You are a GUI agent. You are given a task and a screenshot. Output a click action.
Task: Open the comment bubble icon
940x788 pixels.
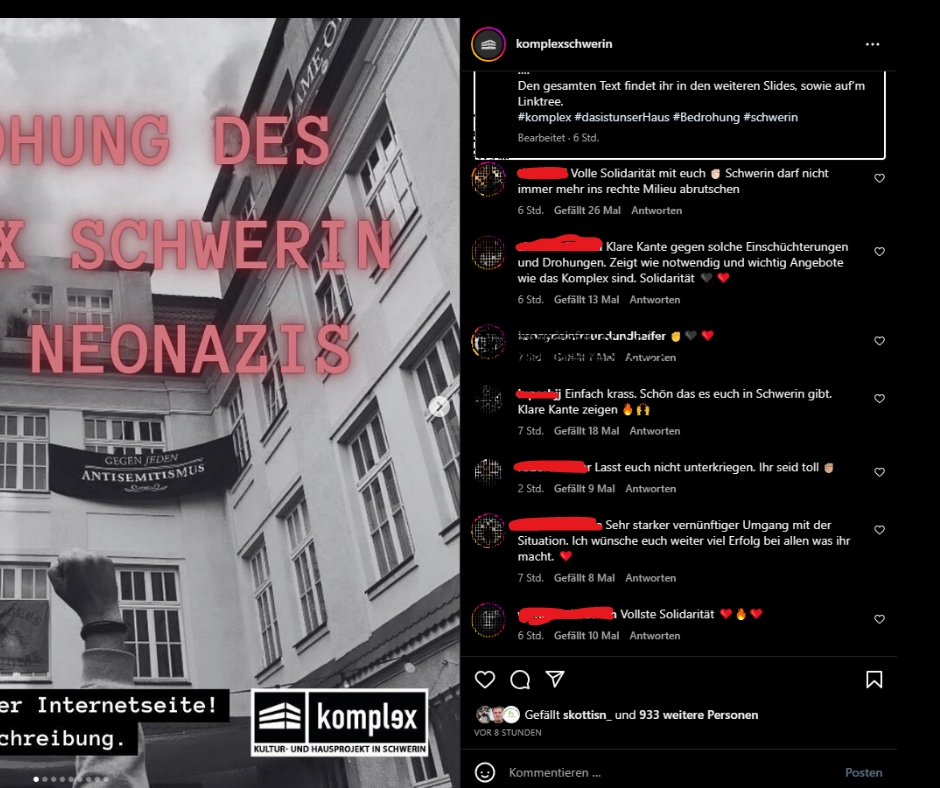[x=520, y=679]
